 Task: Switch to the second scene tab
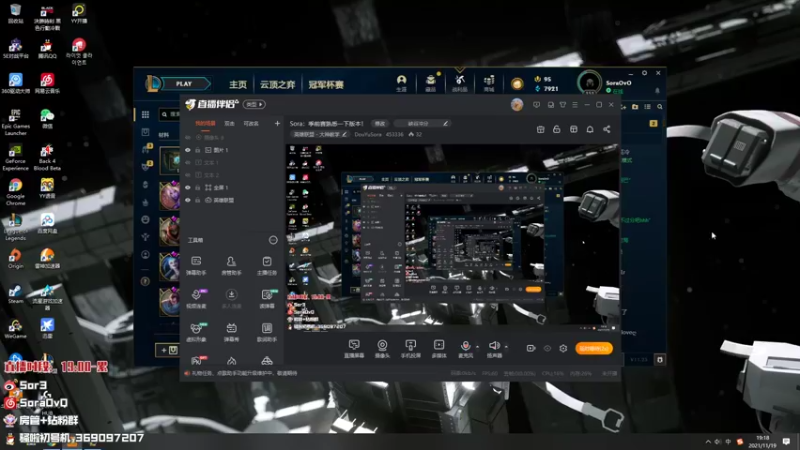click(230, 123)
